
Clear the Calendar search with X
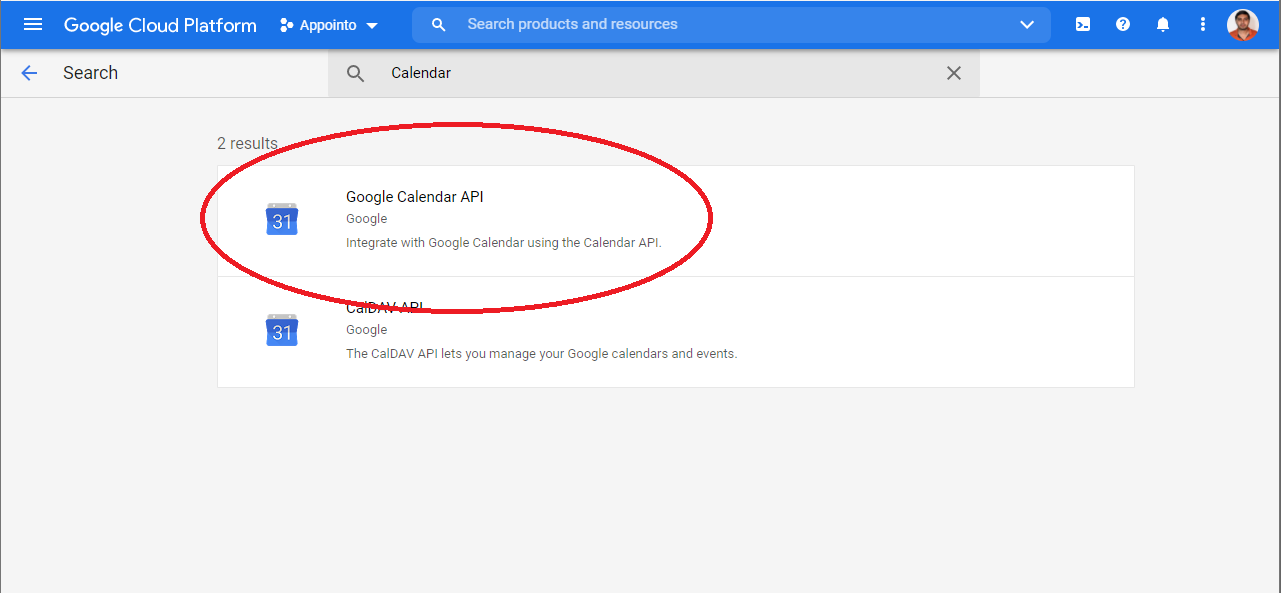pyautogui.click(x=954, y=73)
